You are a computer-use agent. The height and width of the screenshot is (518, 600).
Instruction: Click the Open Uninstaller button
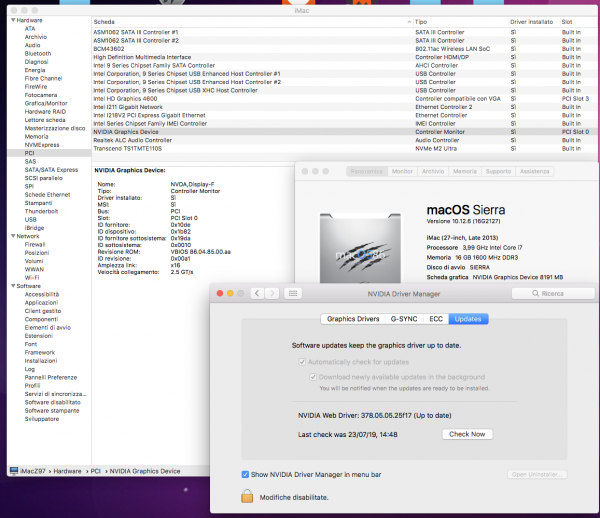(x=537, y=474)
